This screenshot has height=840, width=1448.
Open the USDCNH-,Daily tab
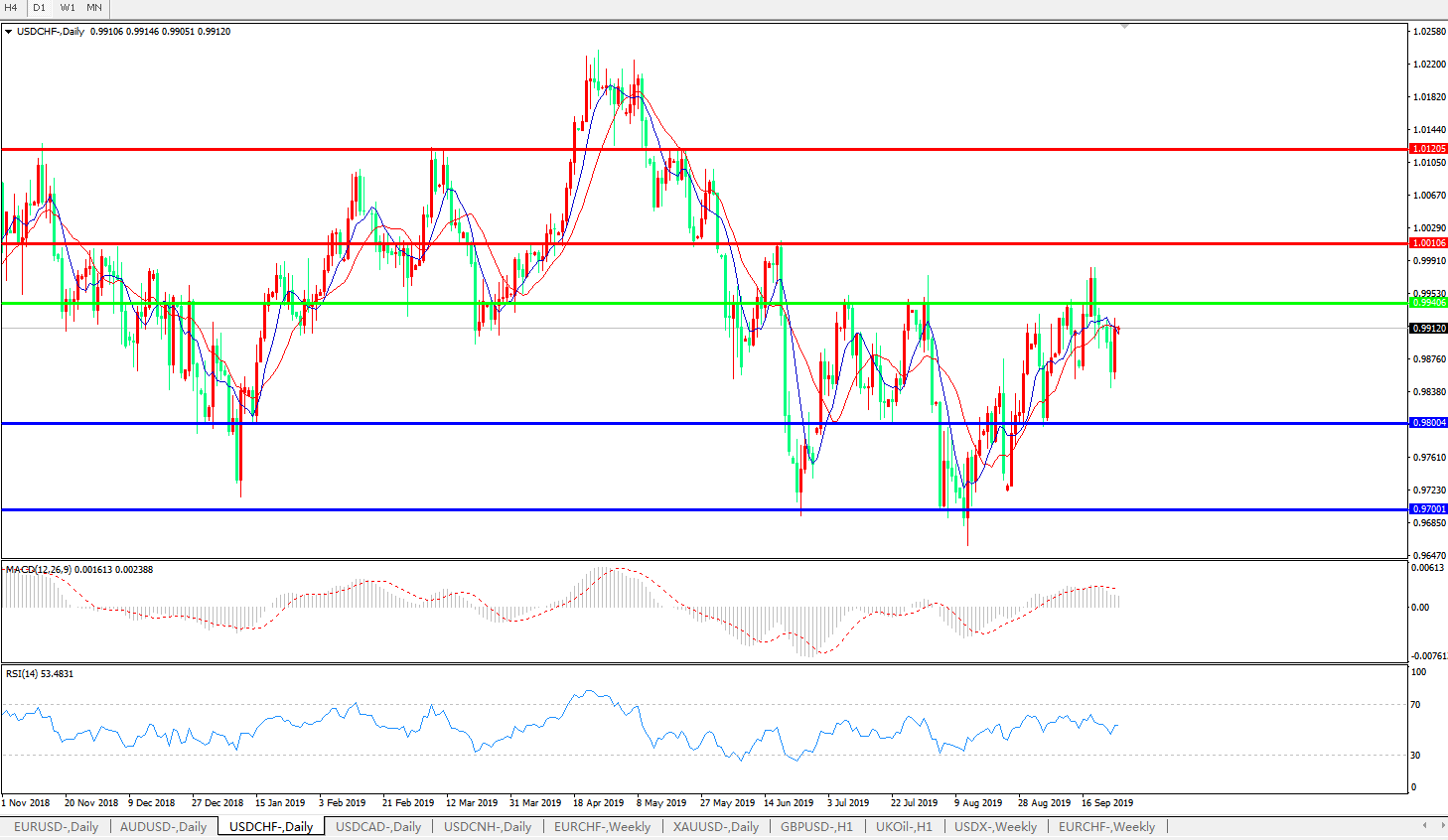coord(488,826)
